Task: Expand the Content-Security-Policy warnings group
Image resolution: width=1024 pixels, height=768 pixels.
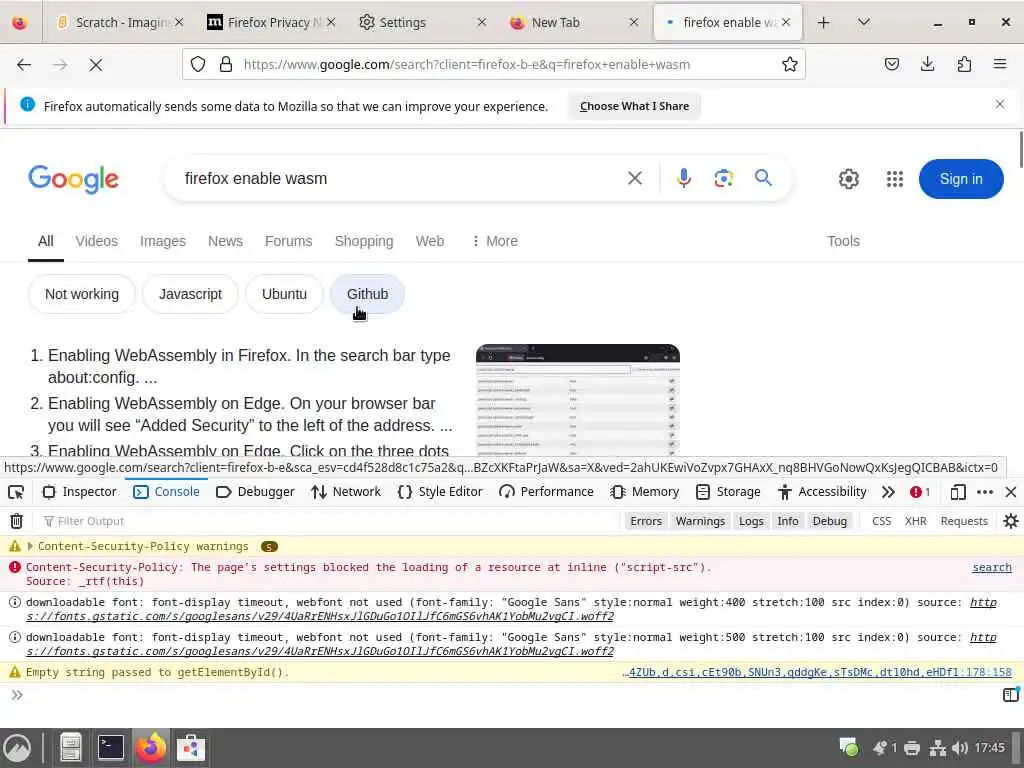Action: [30, 546]
